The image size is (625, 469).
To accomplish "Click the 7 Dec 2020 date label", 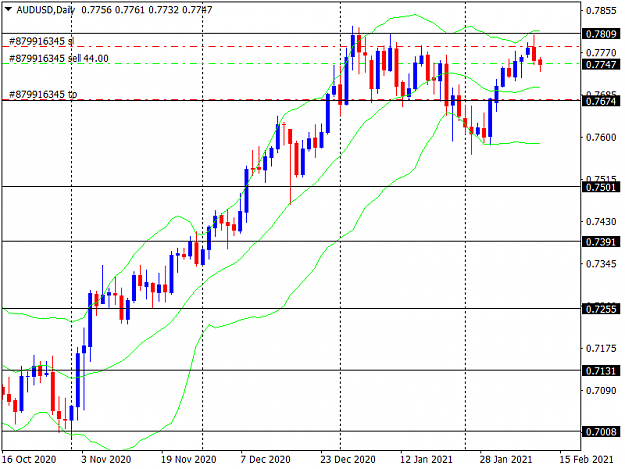I will (265, 459).
